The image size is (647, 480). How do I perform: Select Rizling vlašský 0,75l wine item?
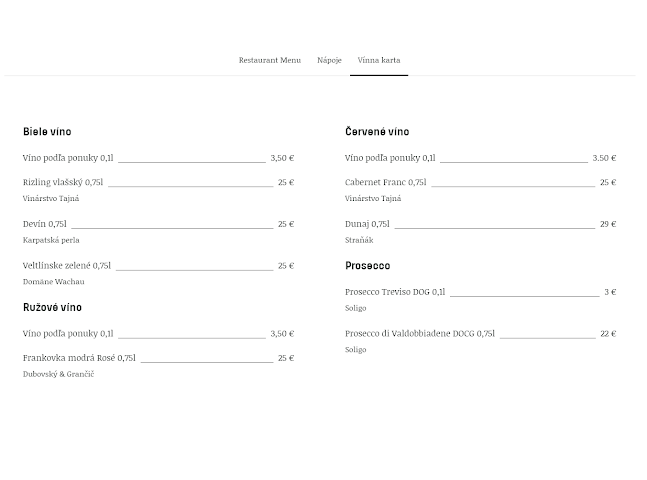pos(63,183)
